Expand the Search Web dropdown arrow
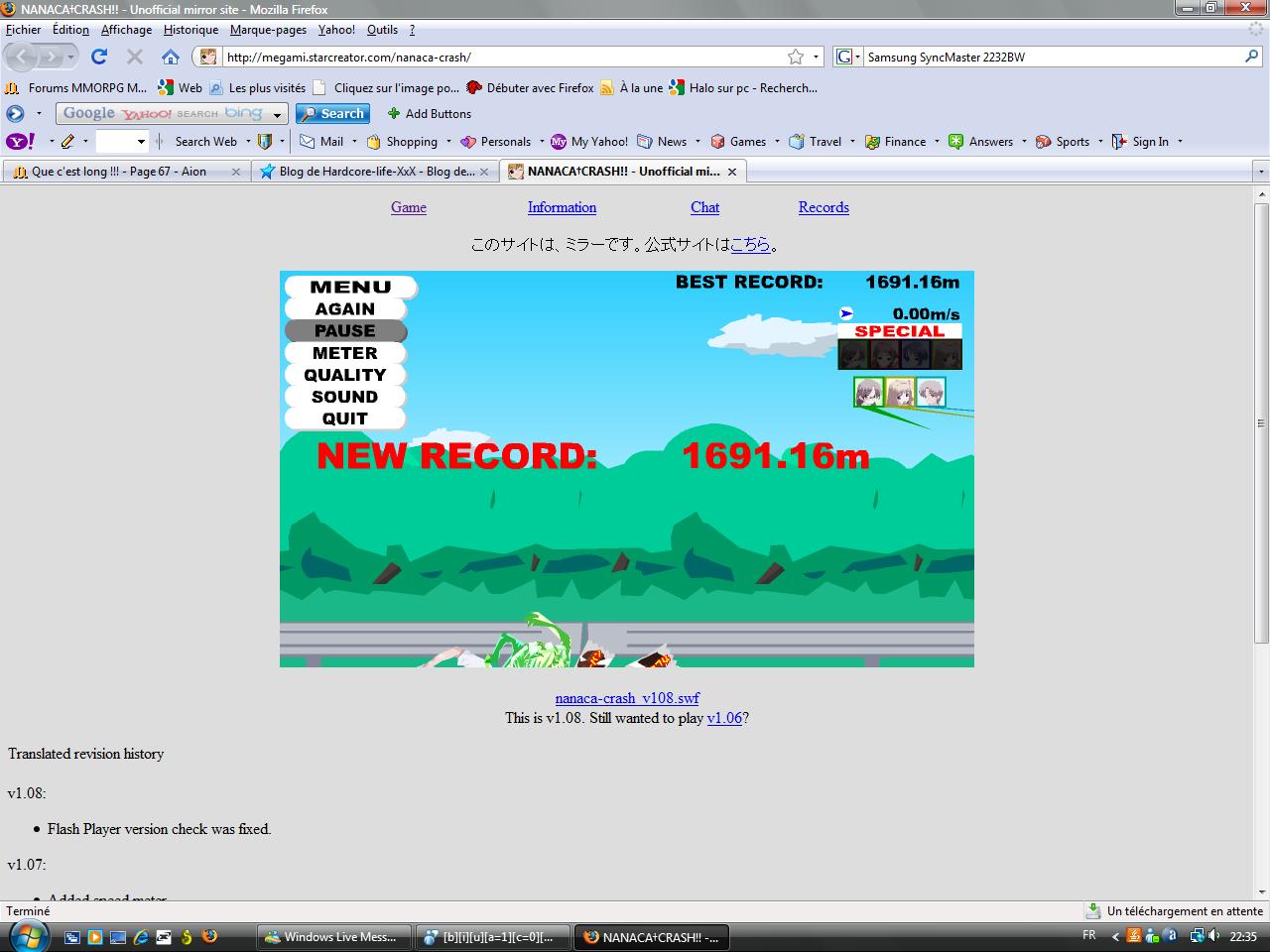Screen dimensions: 1270x952 point(248,142)
